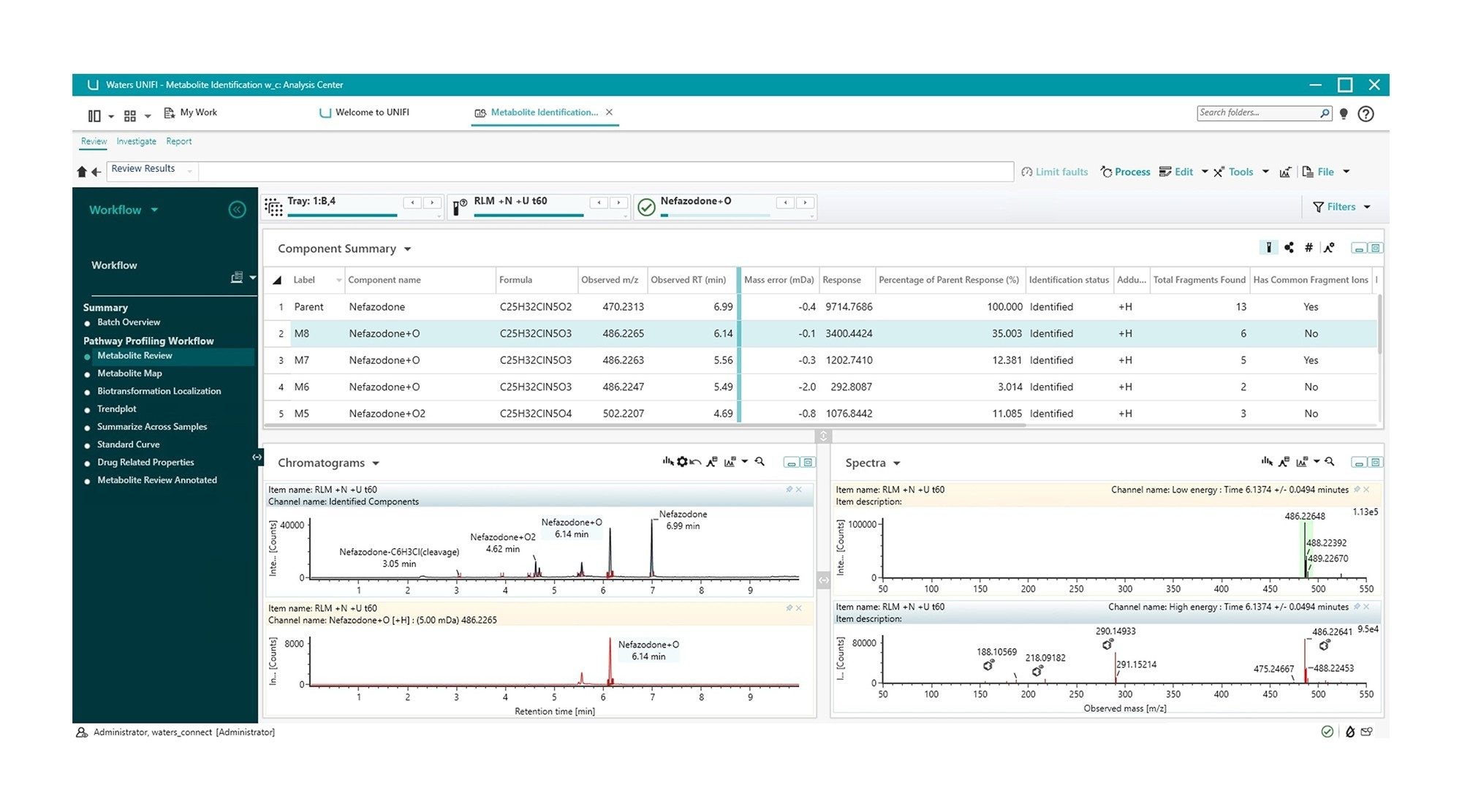This screenshot has height=812, width=1462.
Task: Click the workflow list icon in sidebar
Action: click(x=237, y=278)
